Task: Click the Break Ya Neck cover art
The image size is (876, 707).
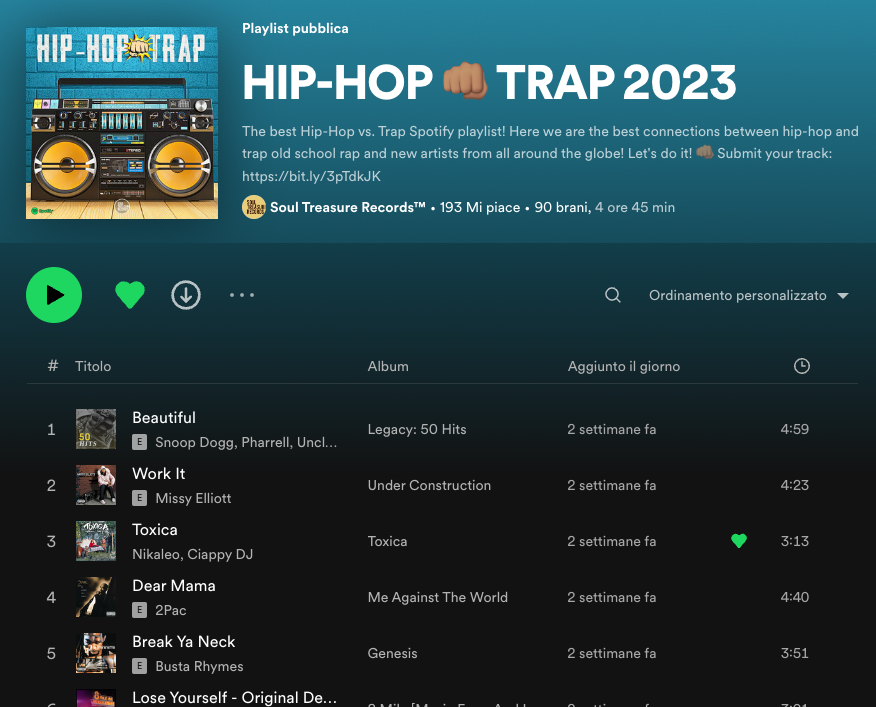Action: tap(96, 653)
